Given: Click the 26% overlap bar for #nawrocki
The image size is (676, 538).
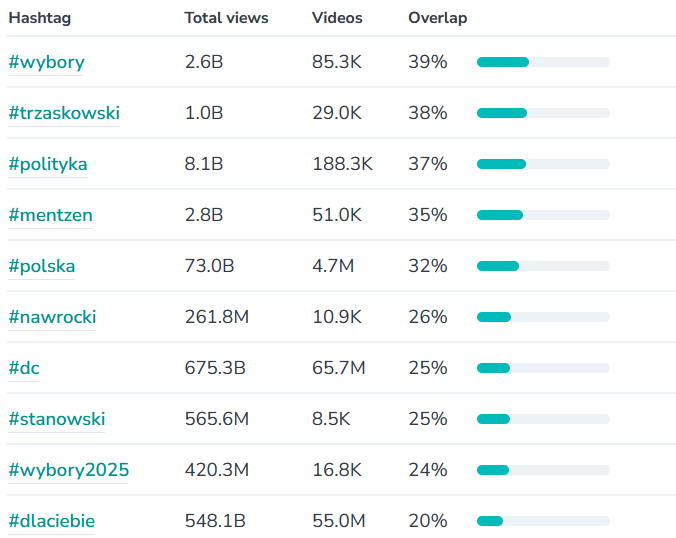Looking at the screenshot, I should [543, 317].
